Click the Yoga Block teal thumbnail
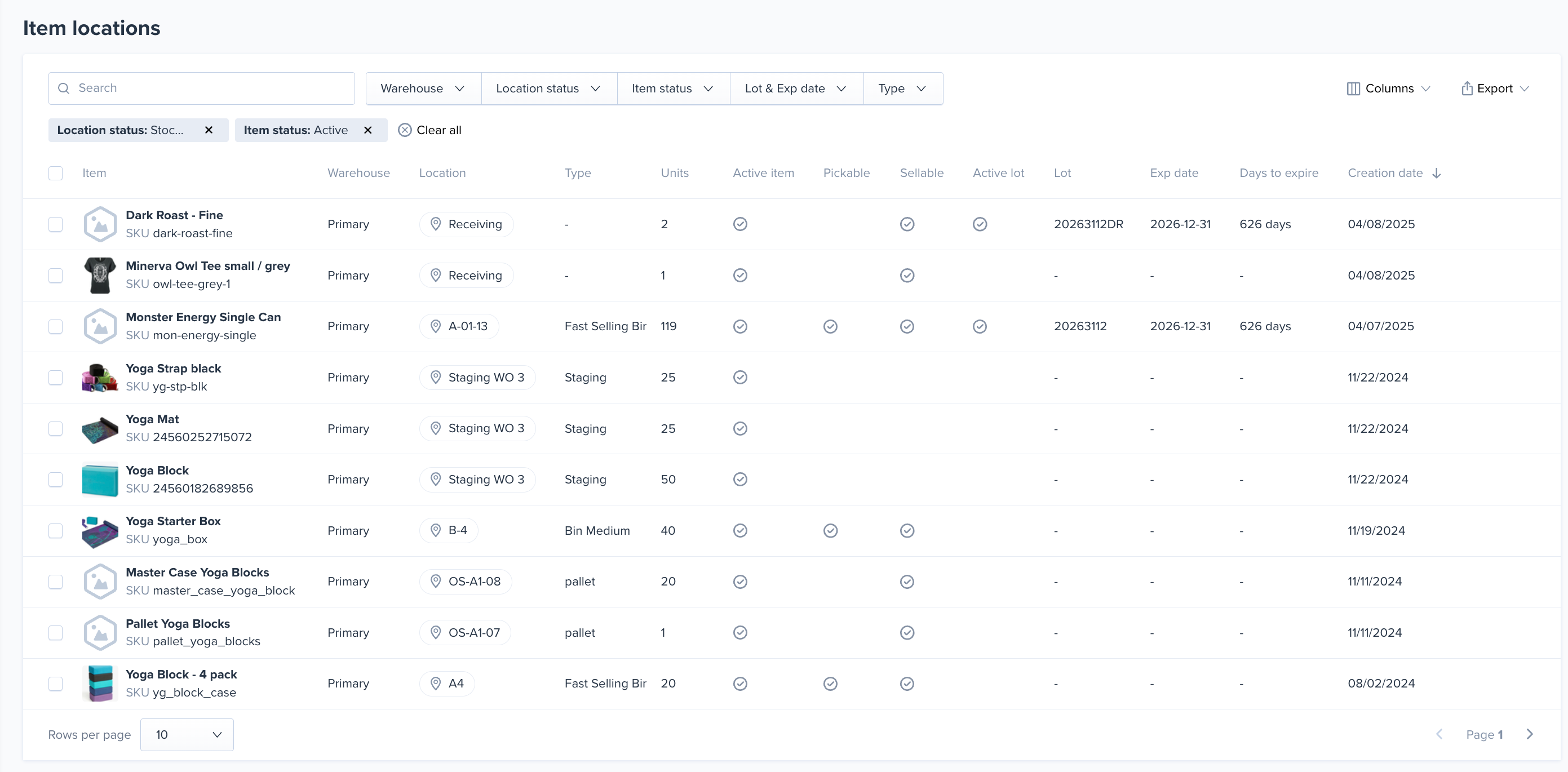1568x772 pixels. point(100,480)
